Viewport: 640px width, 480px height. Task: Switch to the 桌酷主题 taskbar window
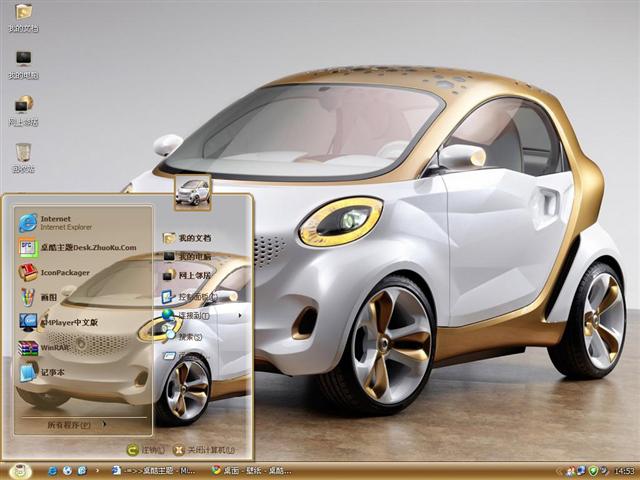click(x=154, y=471)
